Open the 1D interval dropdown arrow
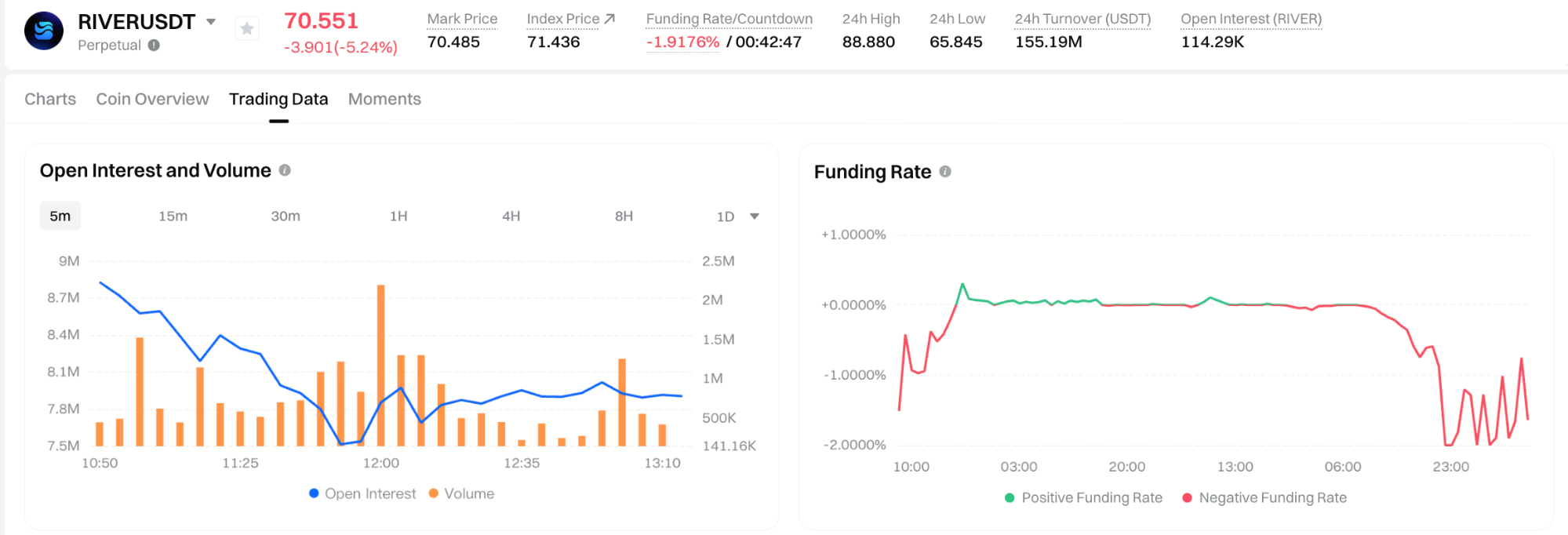The image size is (1568, 535). (x=755, y=217)
